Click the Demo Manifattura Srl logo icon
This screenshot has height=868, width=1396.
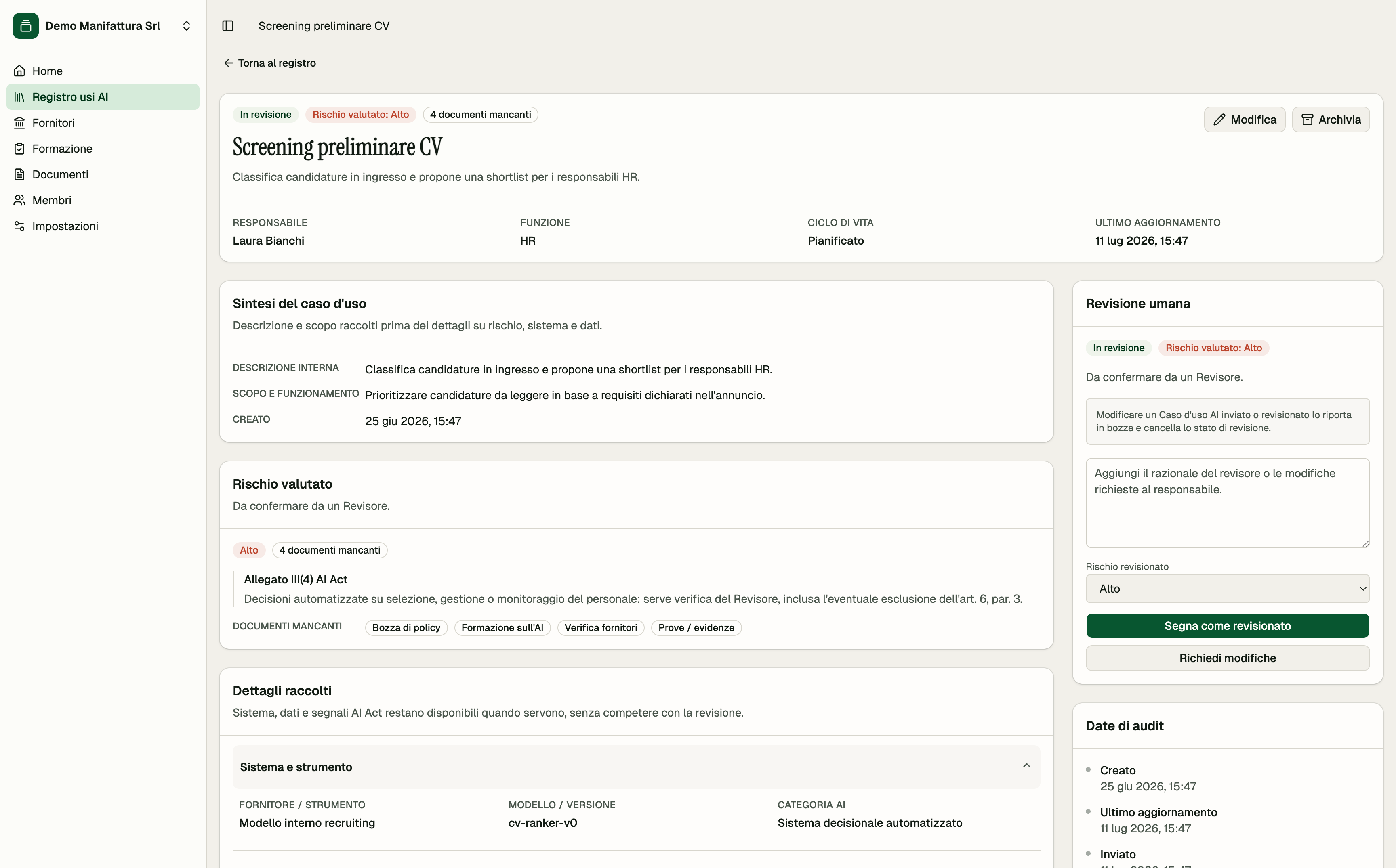(26, 26)
